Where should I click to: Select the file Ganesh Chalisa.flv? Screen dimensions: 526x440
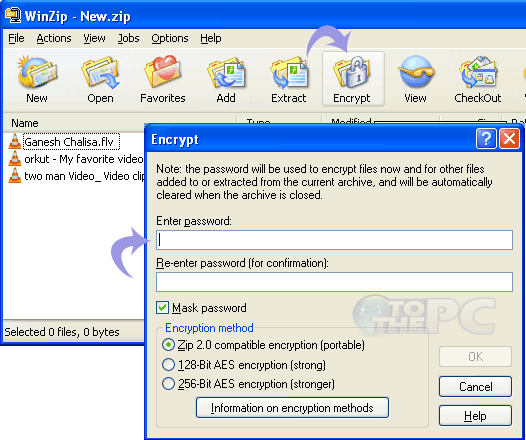point(71,142)
